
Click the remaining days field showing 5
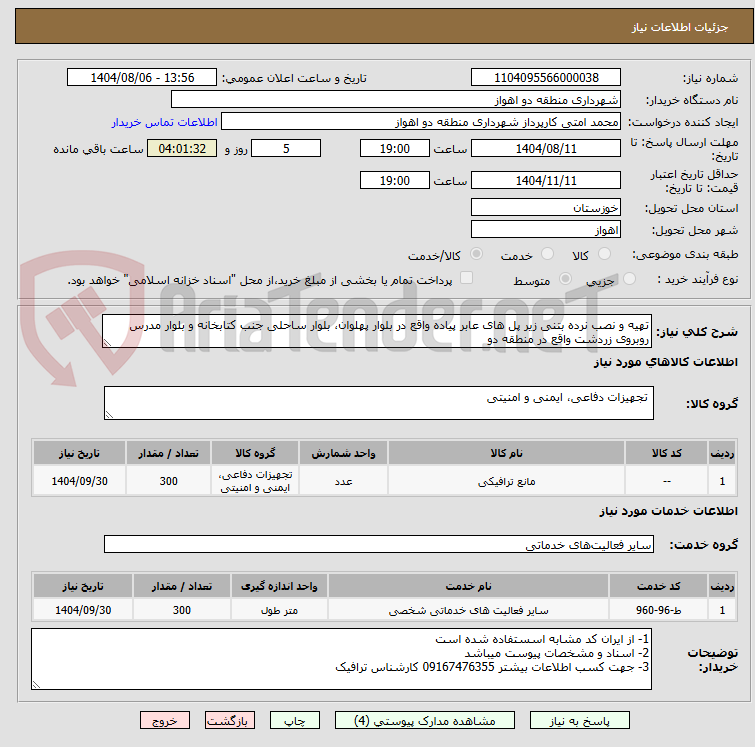[x=286, y=148]
